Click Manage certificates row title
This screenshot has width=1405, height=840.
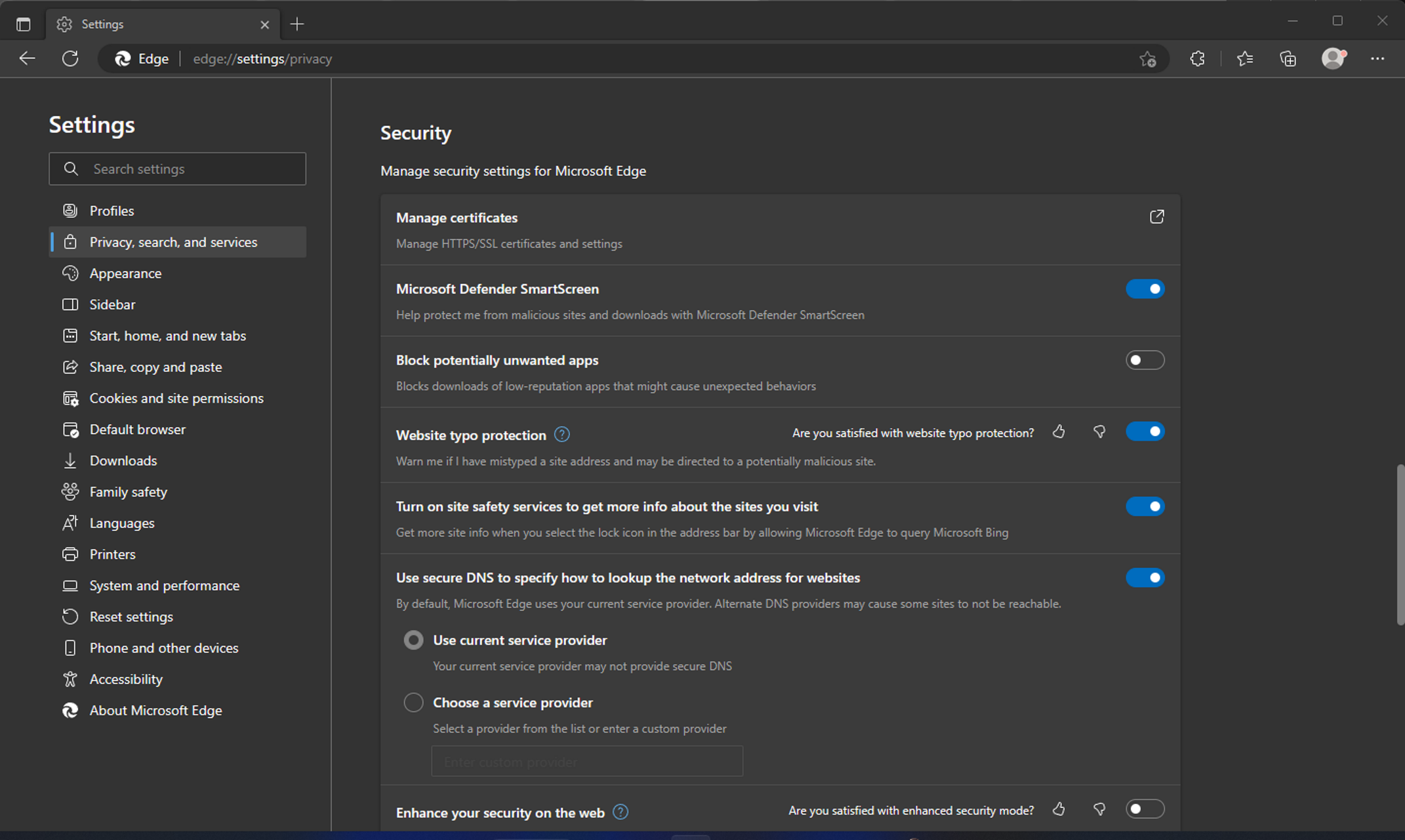(457, 218)
